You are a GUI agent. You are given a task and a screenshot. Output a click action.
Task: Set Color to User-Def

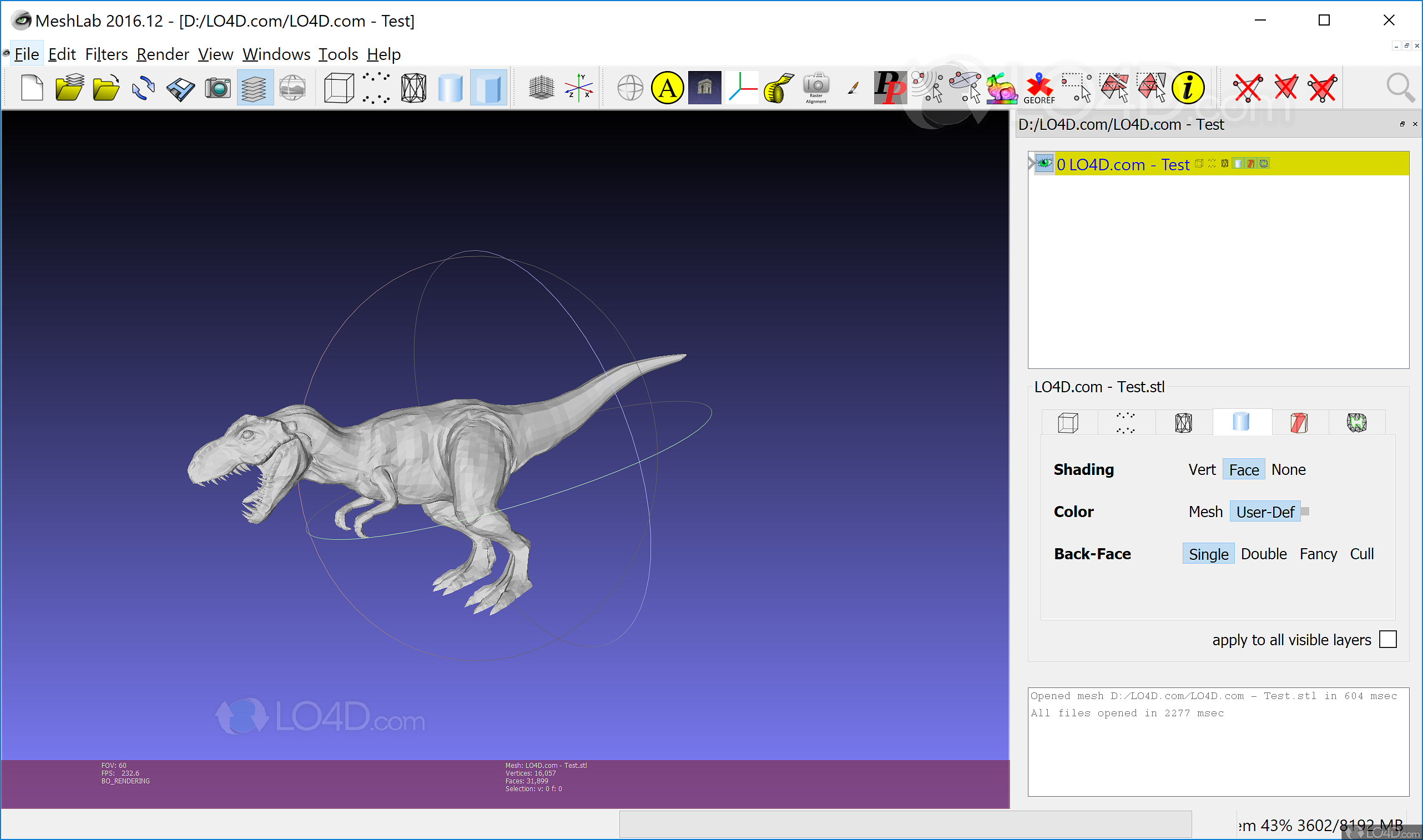tap(1265, 512)
